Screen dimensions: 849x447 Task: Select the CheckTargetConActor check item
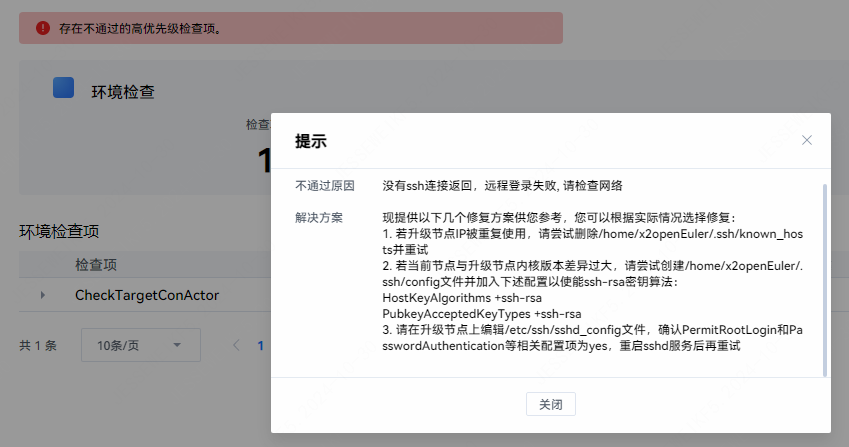[147, 295]
